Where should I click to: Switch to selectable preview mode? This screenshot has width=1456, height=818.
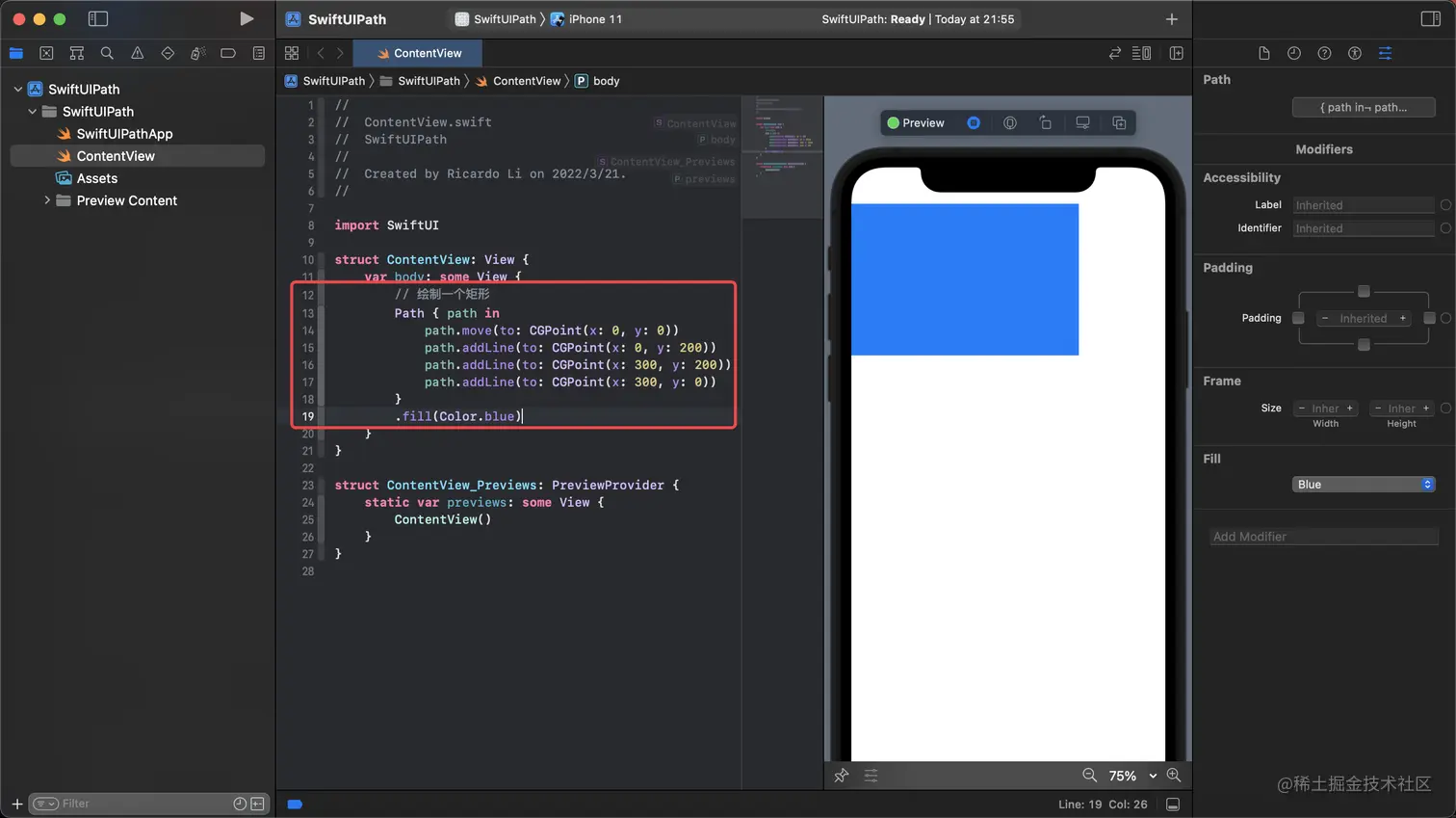click(1010, 122)
